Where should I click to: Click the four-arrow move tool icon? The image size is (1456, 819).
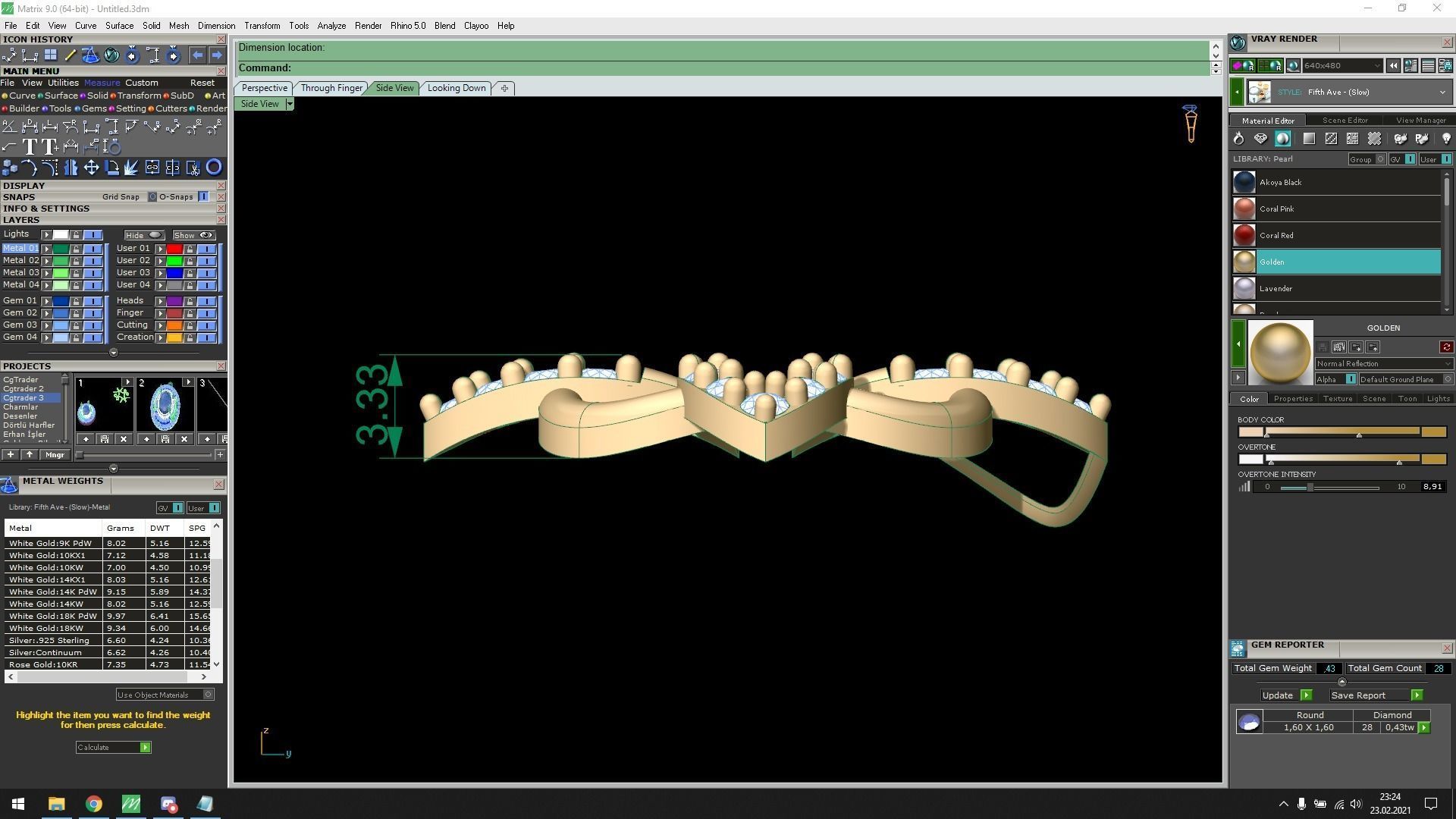[91, 168]
